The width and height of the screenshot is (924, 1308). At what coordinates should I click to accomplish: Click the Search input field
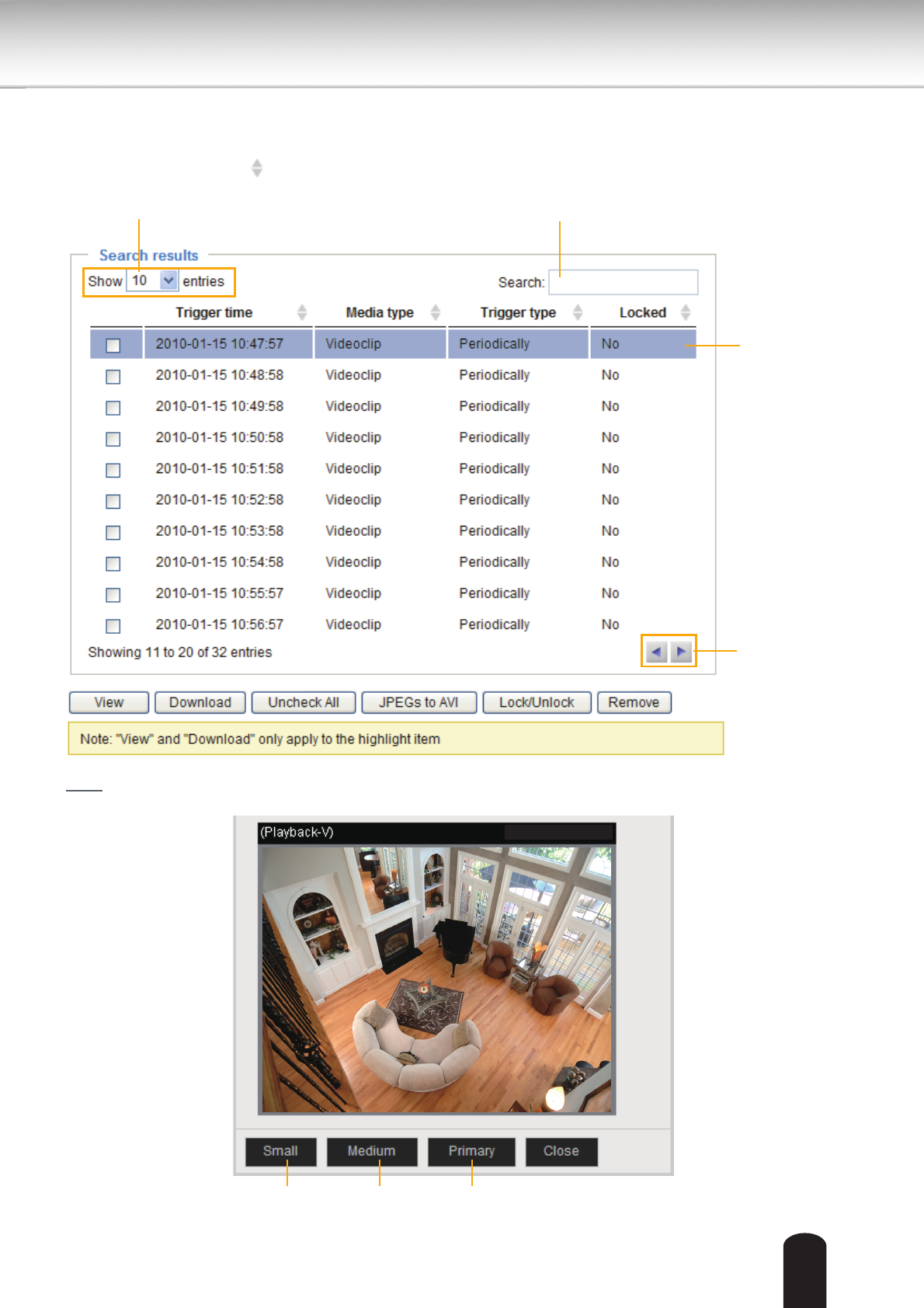pyautogui.click(x=623, y=282)
